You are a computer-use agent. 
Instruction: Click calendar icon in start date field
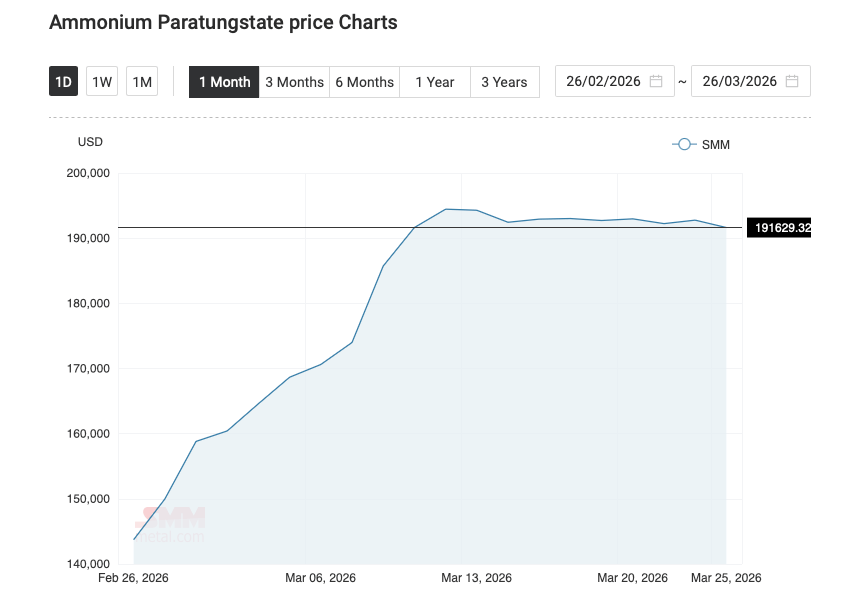[x=656, y=82]
